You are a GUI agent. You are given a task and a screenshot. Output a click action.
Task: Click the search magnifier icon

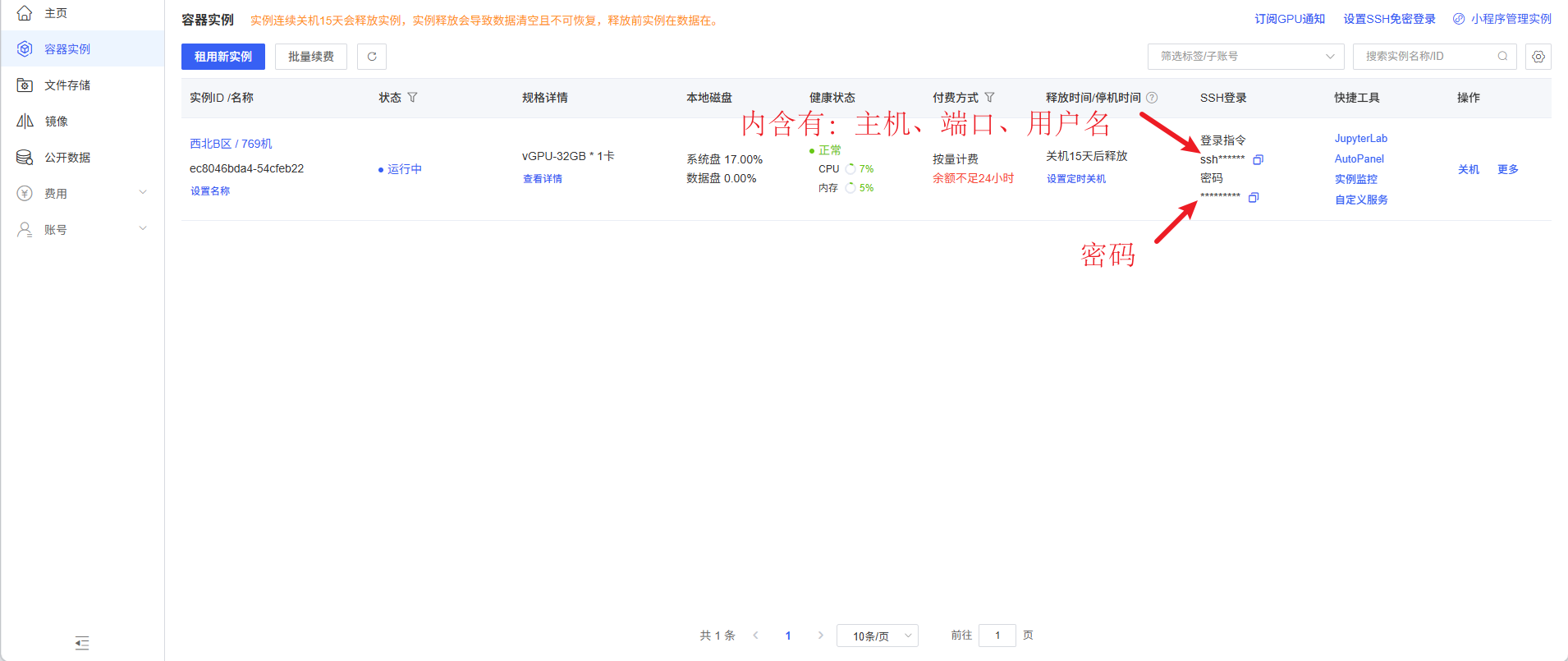(1502, 57)
